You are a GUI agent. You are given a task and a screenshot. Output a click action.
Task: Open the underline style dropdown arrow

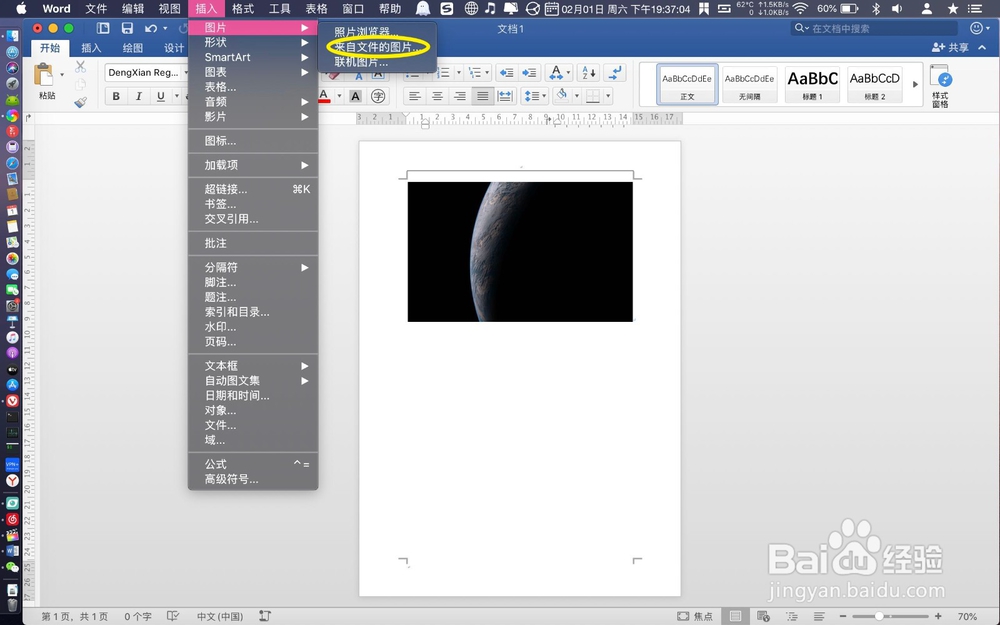click(x=177, y=96)
